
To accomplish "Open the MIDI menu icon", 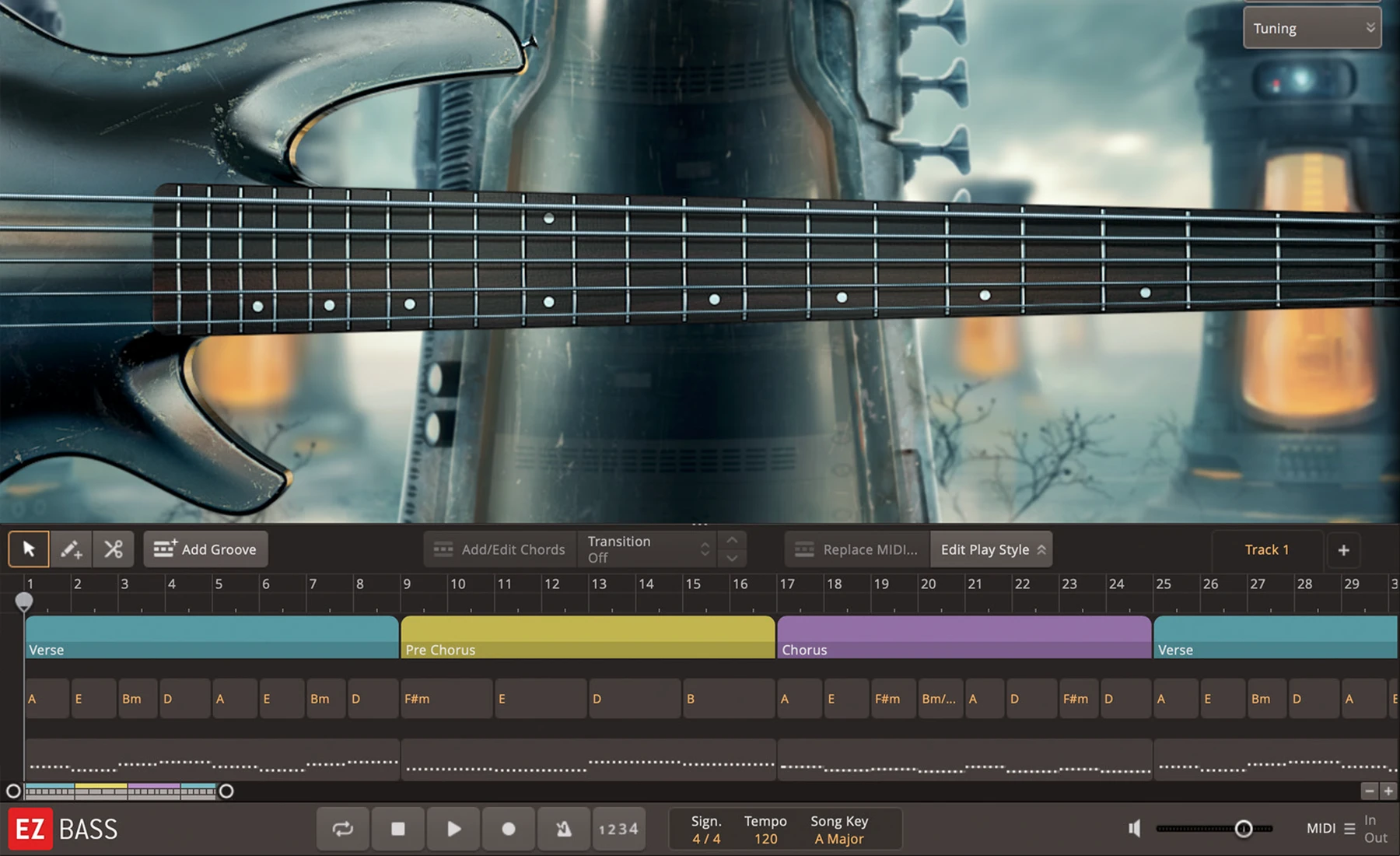I will [1349, 829].
